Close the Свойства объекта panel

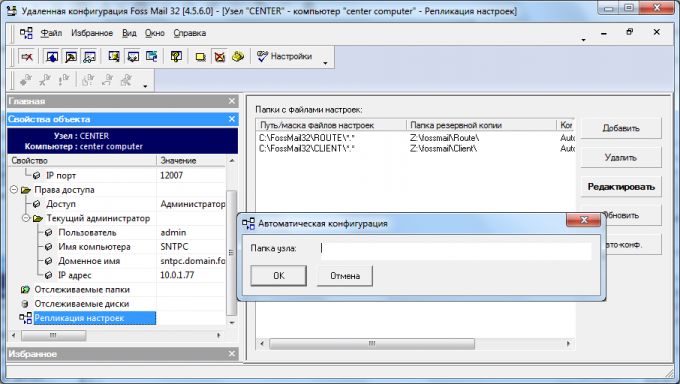(232, 119)
